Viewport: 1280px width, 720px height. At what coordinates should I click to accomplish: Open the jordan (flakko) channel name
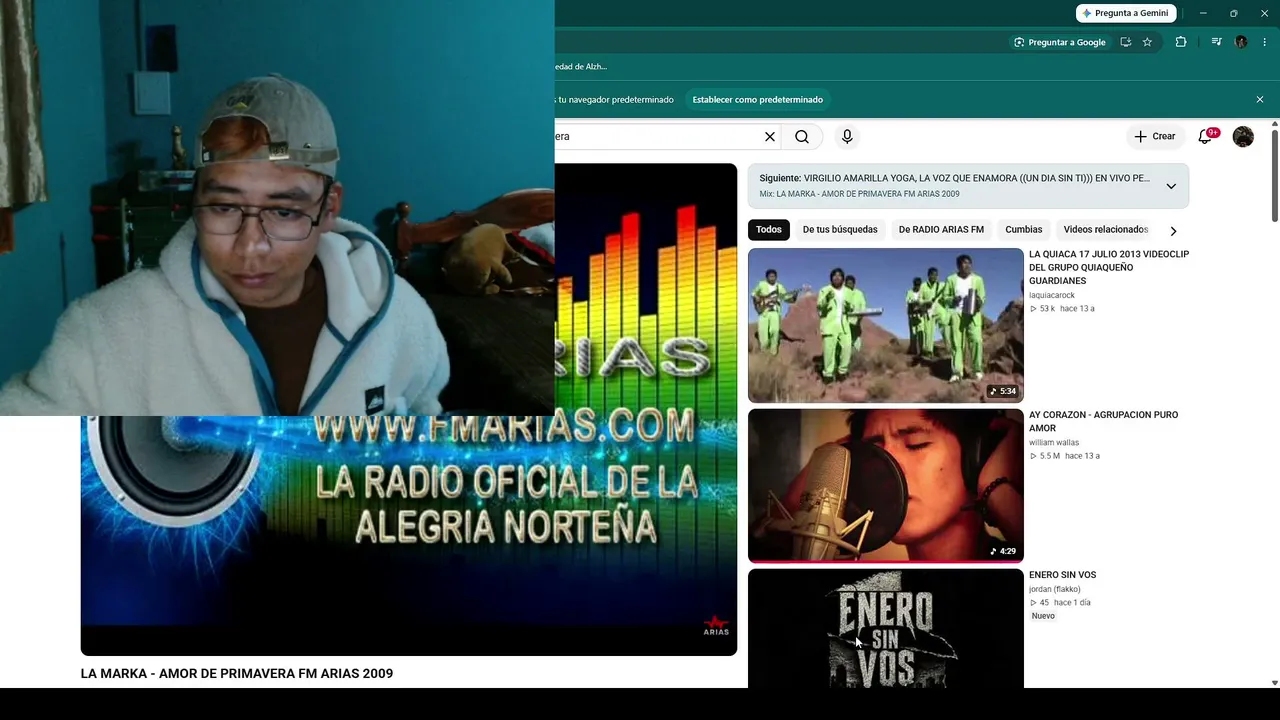click(1055, 590)
